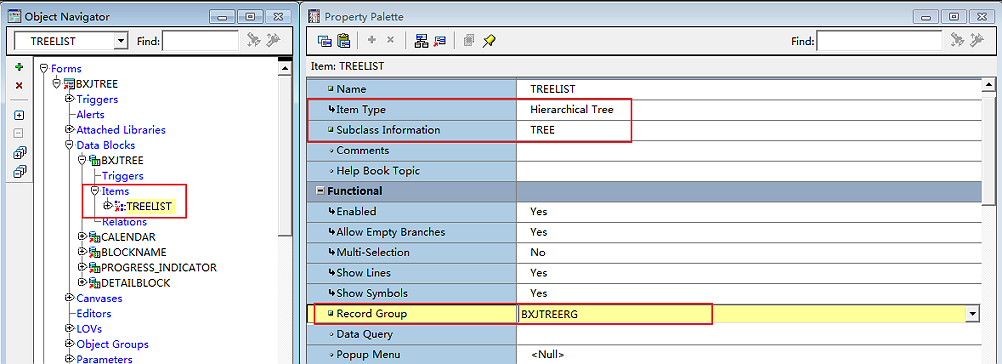Click the Find field in Property Palette

pos(879,42)
